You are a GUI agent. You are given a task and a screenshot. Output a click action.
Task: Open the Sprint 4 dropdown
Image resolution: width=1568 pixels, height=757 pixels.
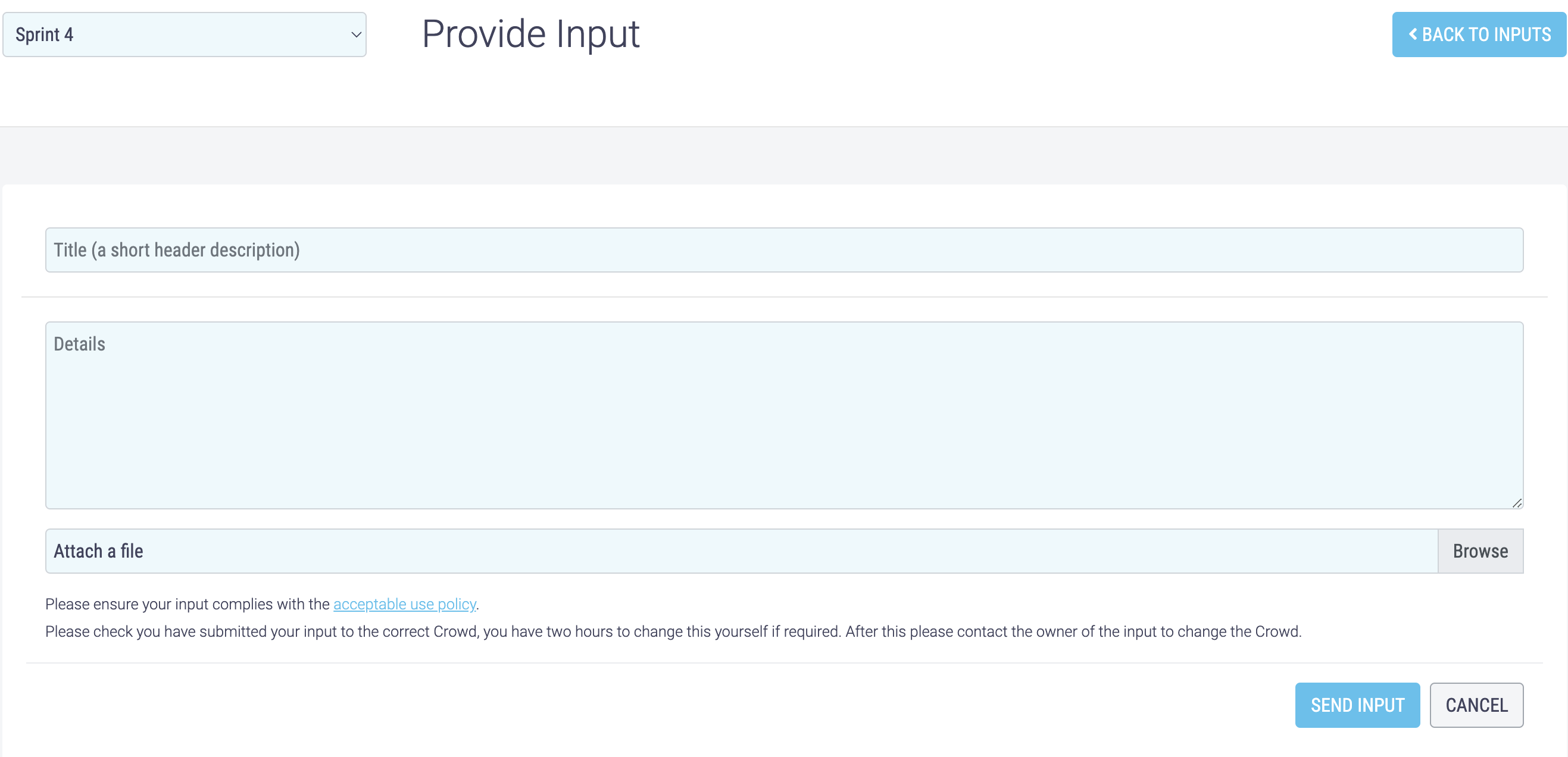(x=185, y=35)
